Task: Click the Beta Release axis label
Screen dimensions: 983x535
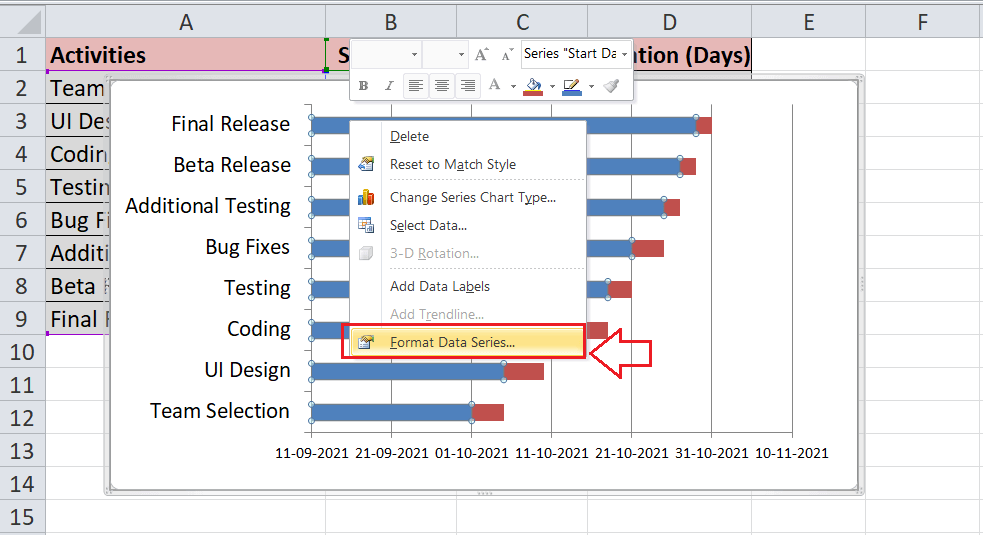Action: (232, 165)
